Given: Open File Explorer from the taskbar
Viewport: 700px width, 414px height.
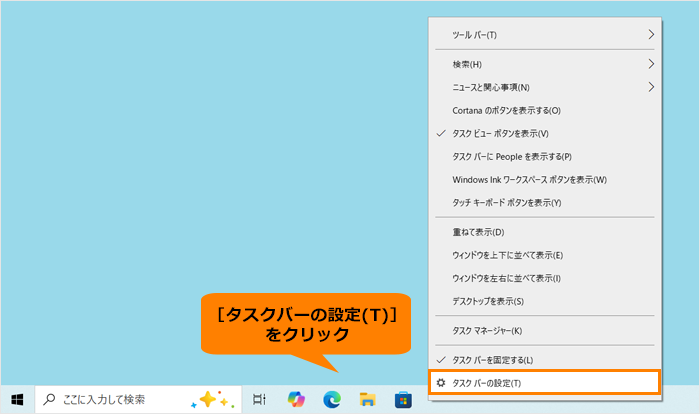Looking at the screenshot, I should [x=367, y=399].
